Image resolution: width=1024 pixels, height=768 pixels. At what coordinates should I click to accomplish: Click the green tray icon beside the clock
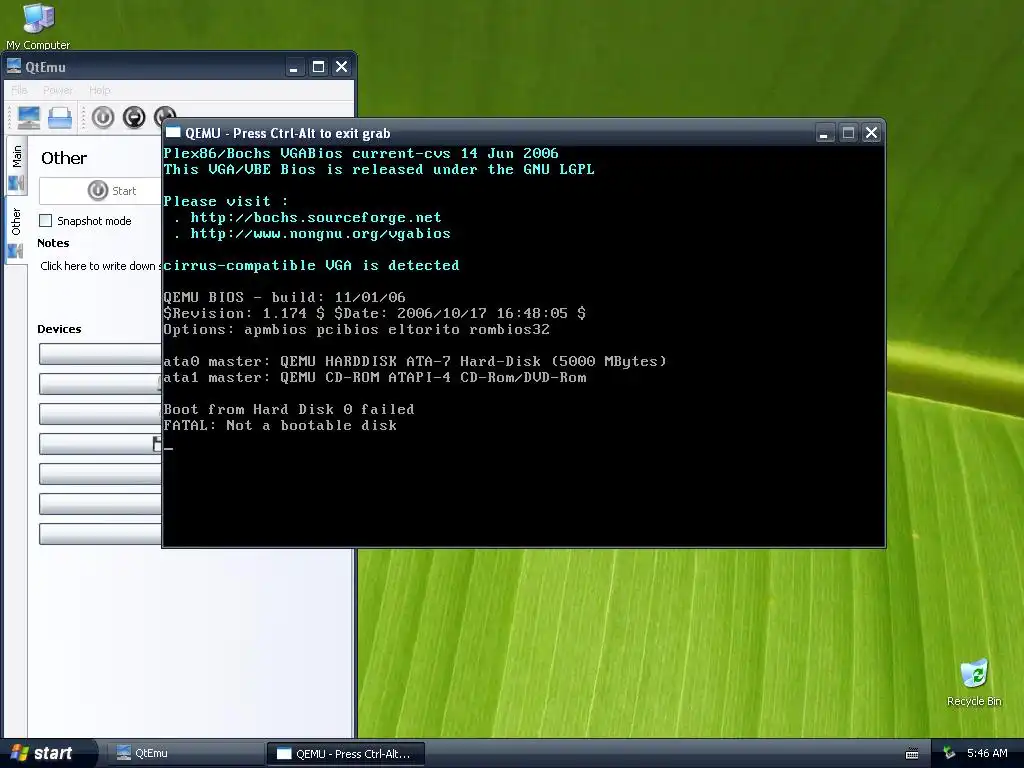pyautogui.click(x=949, y=753)
